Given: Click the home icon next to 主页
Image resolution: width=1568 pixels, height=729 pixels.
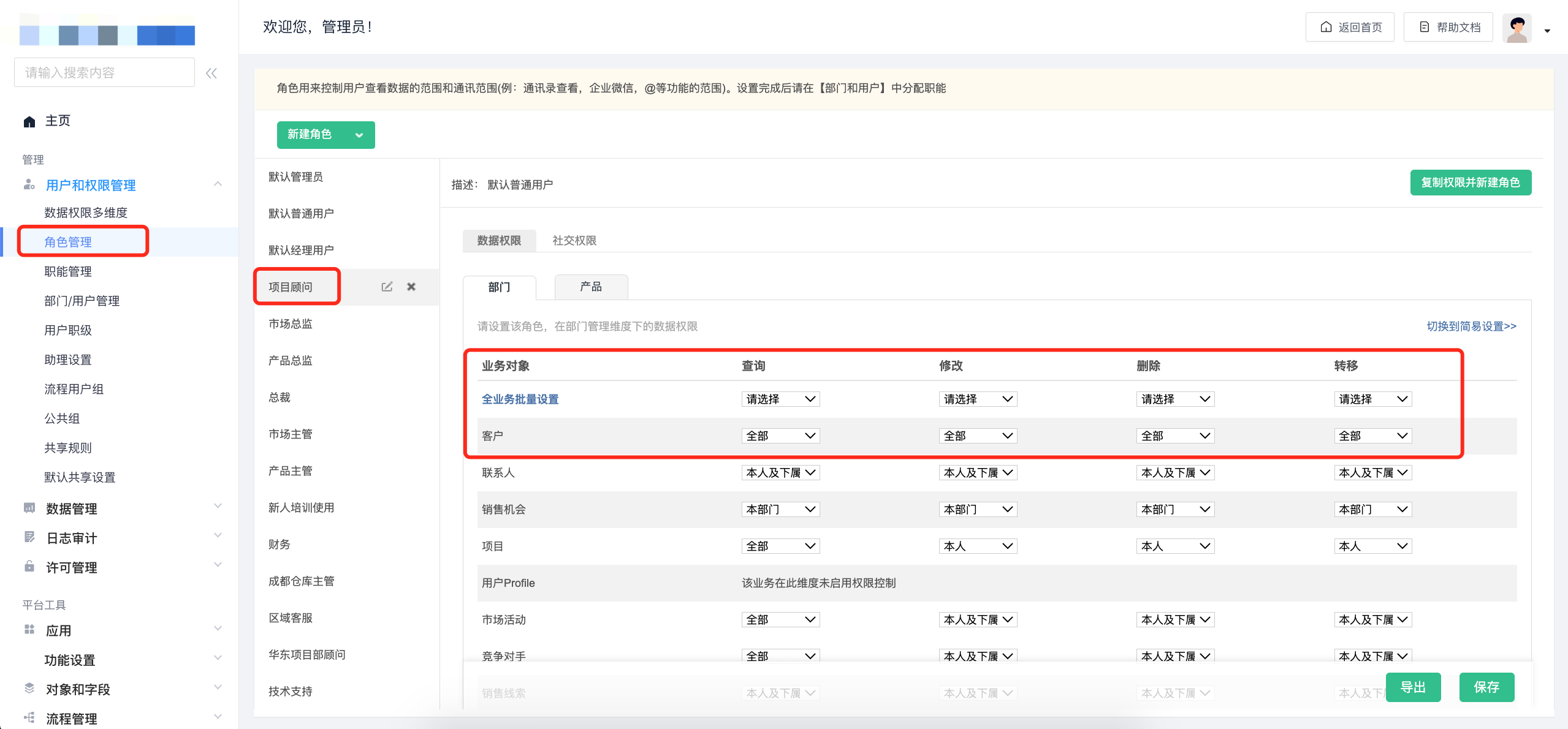Looking at the screenshot, I should tap(29, 121).
